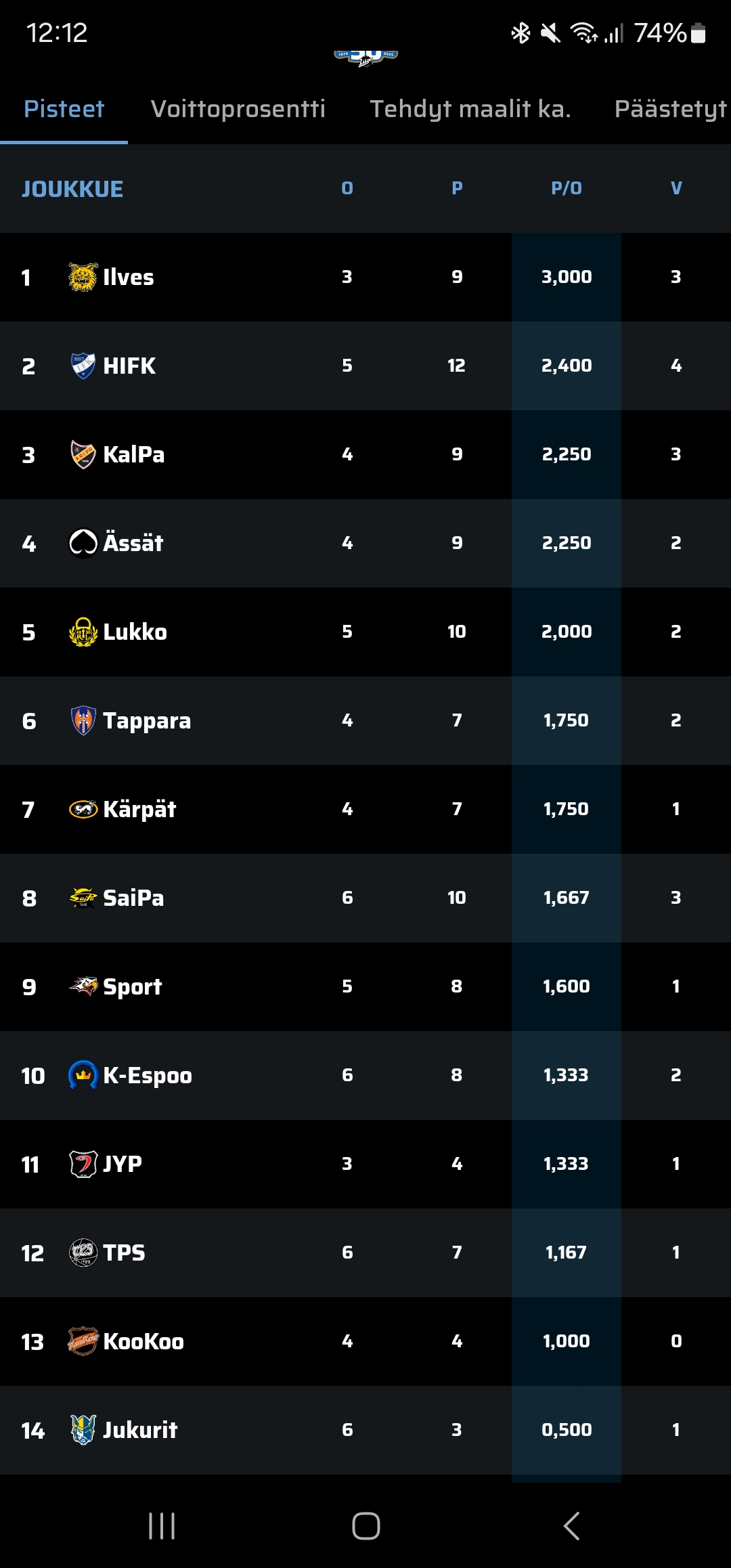Tap the HIFK crest icon
731x1568 pixels.
[83, 366]
